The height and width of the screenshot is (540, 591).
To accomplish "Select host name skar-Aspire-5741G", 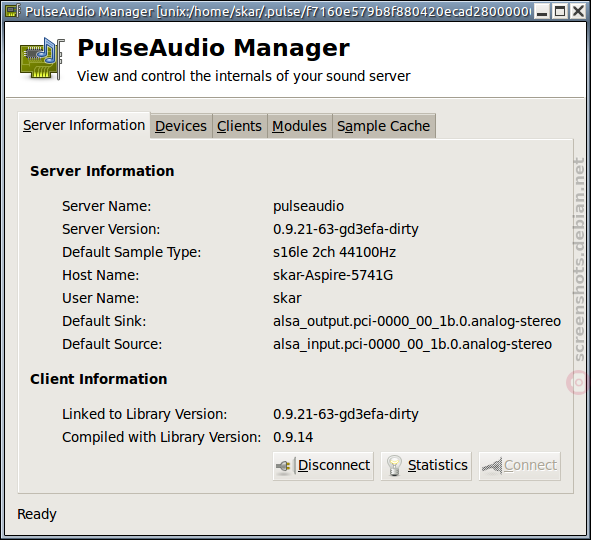I will pos(333,275).
